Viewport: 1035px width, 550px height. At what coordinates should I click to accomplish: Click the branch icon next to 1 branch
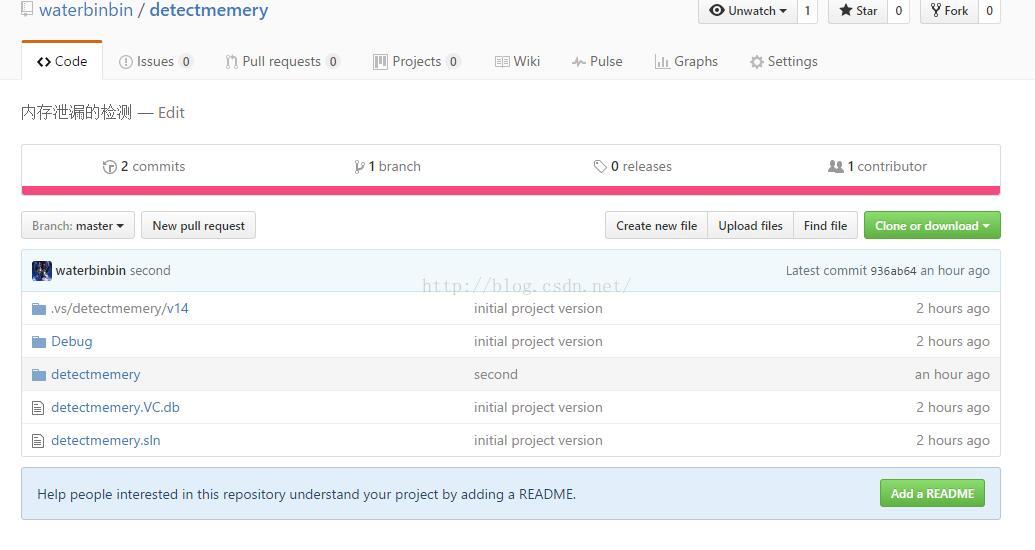(x=359, y=167)
